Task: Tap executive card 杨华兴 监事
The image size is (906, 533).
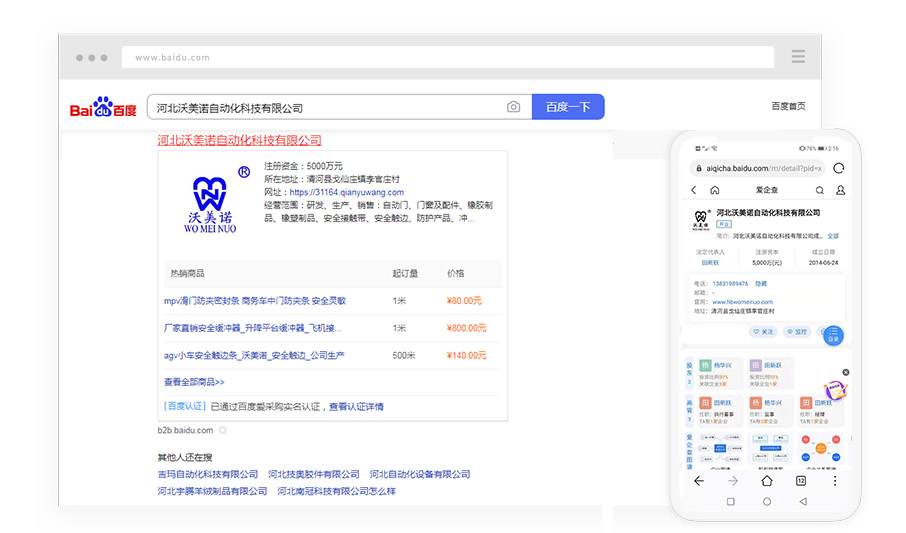Action: (770, 411)
